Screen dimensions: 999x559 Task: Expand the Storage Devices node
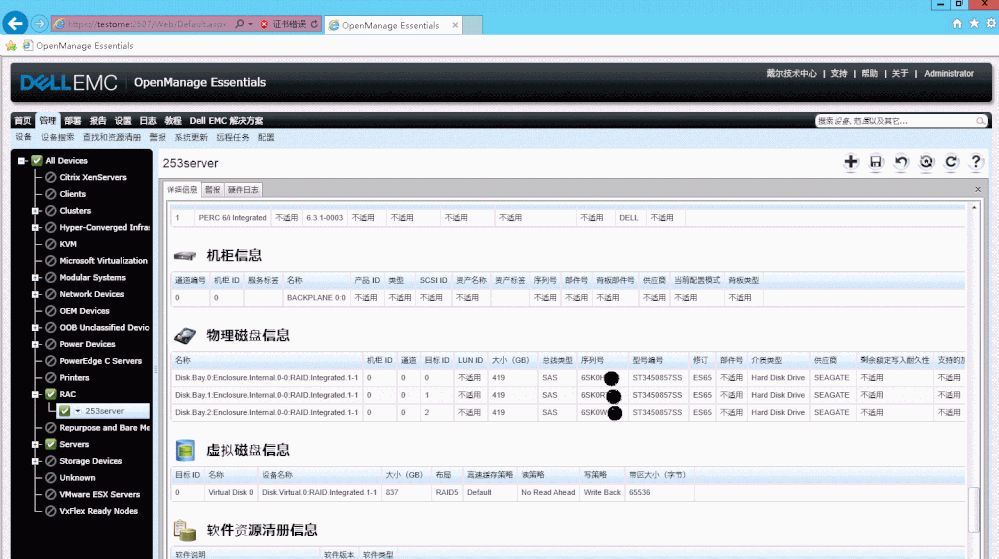coord(36,461)
